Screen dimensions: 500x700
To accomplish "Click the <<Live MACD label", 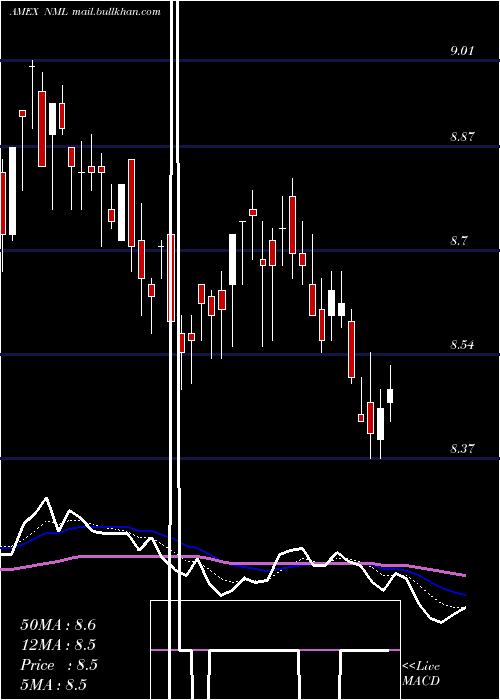I will (421, 673).
